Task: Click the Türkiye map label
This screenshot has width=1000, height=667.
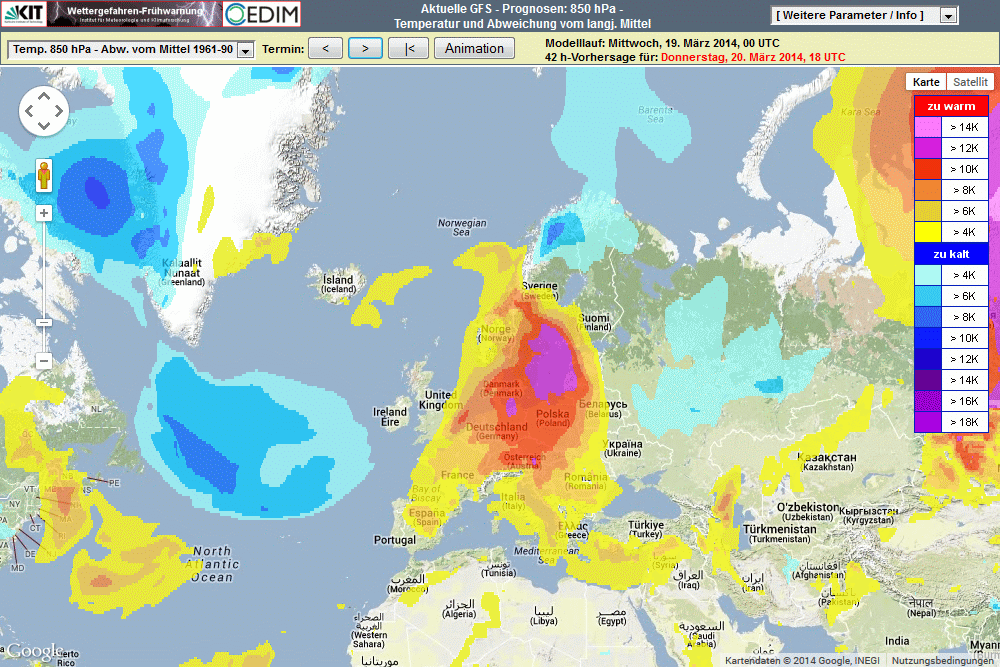Action: [645, 529]
